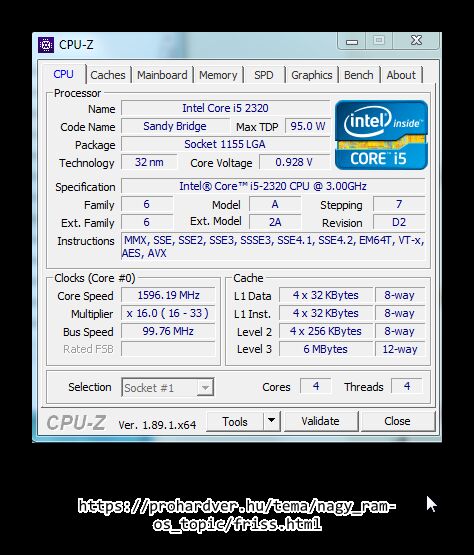Close the CPU-Z window with X
The height and width of the screenshot is (555, 474).
[416, 40]
